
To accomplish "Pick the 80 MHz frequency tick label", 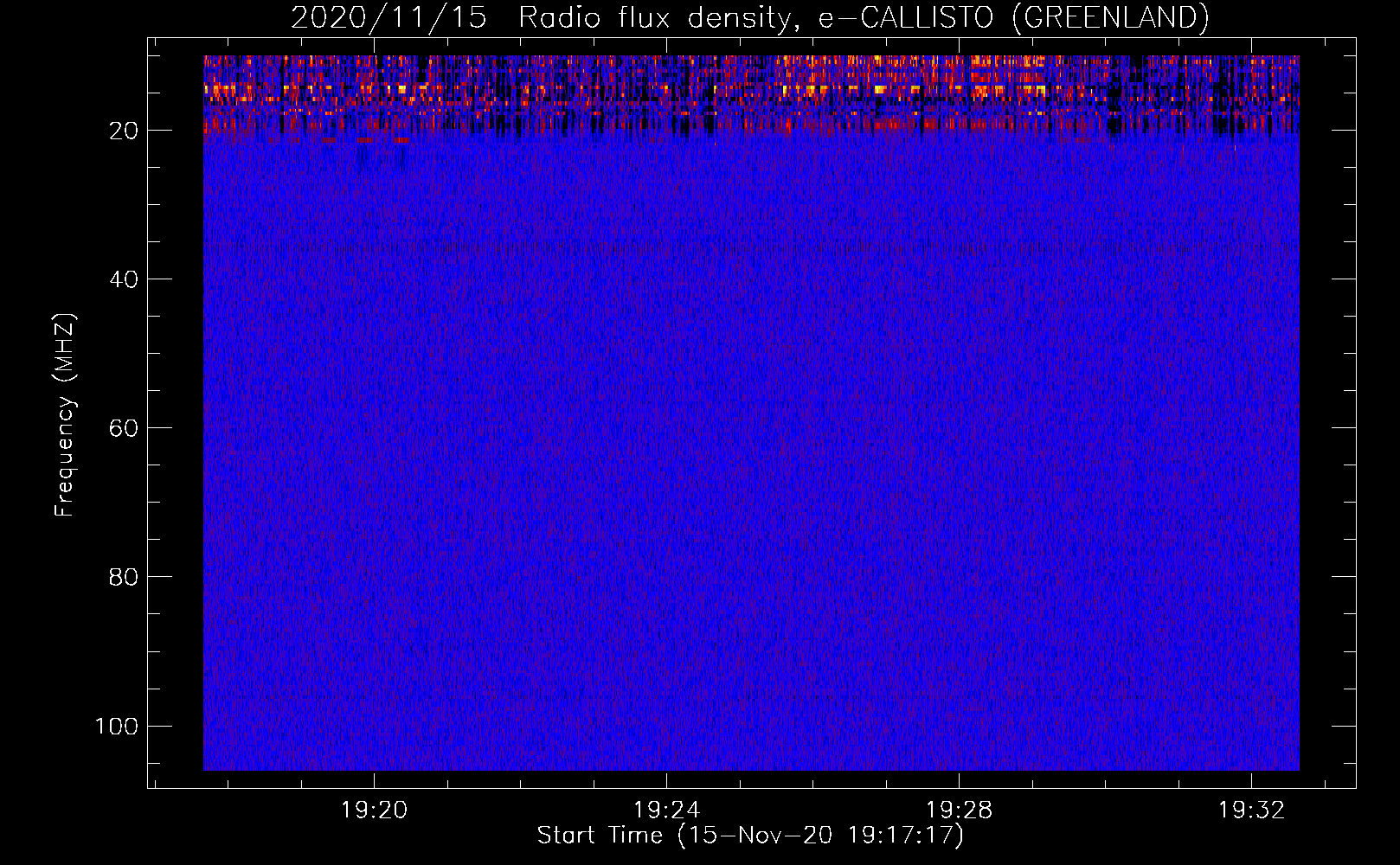I will click(124, 577).
